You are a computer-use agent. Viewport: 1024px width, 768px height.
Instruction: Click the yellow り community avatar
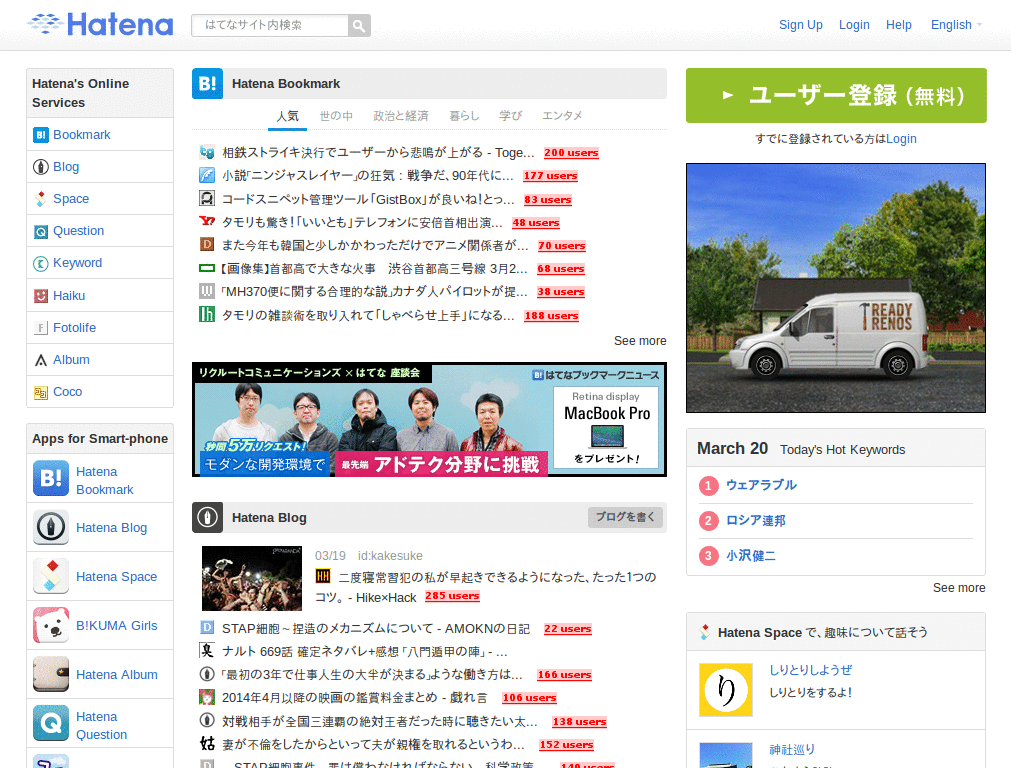726,690
